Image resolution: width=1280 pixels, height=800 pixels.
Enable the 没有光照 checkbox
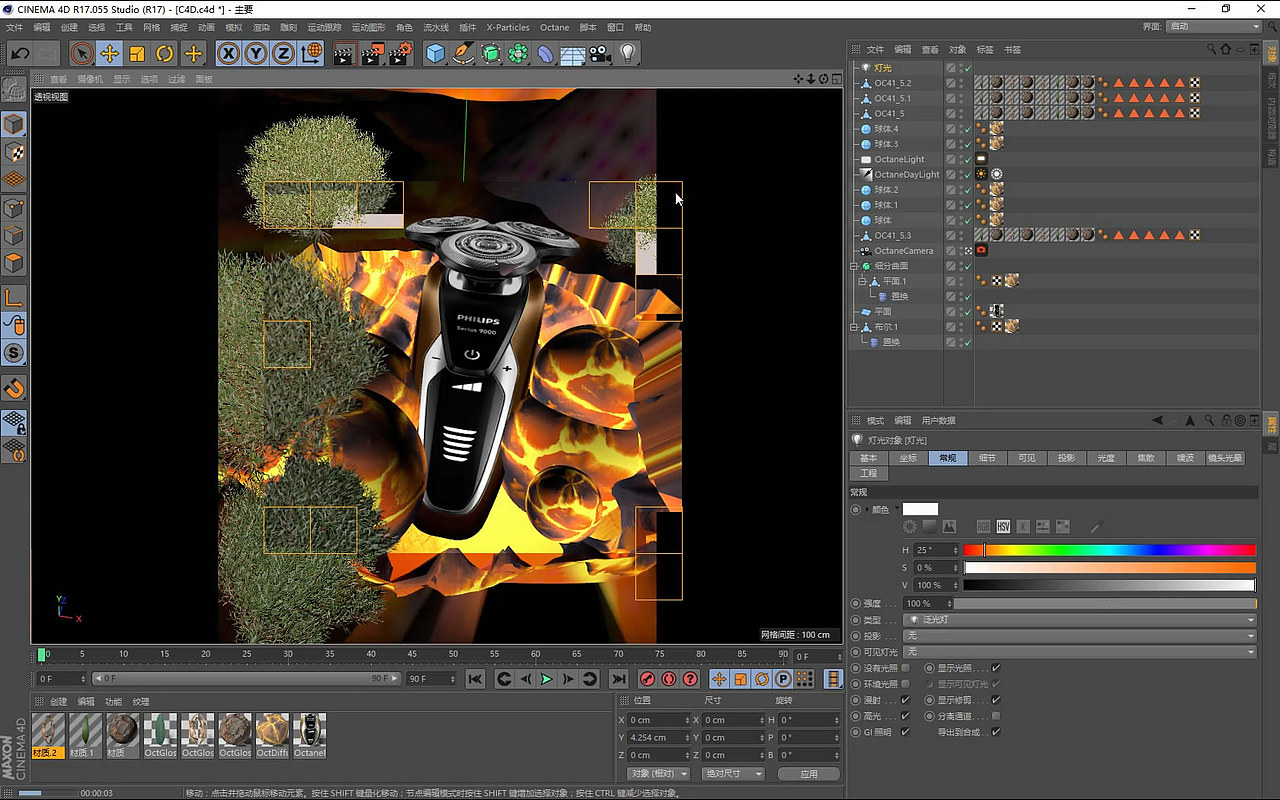point(906,668)
